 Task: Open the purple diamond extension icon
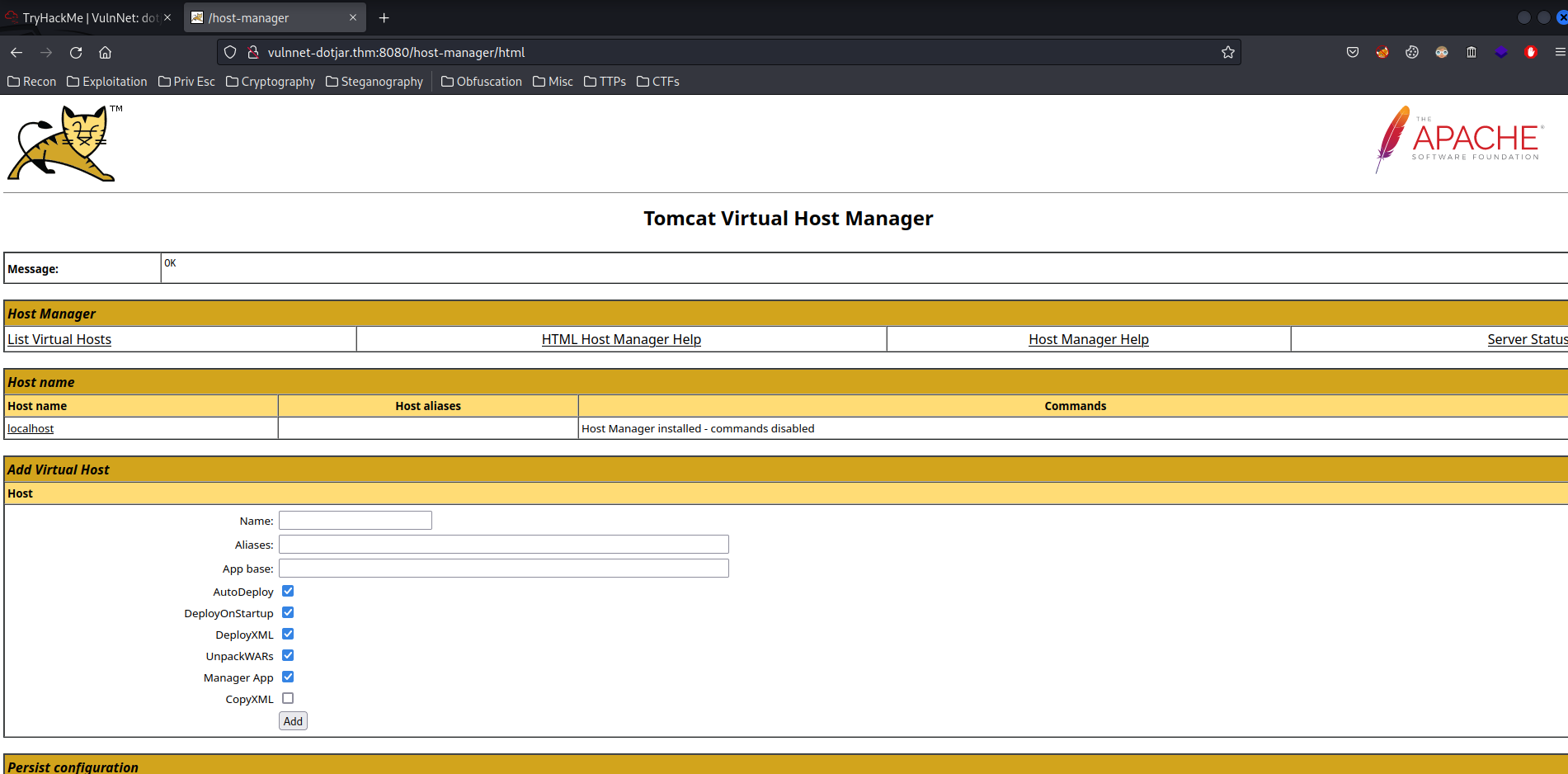[x=1501, y=53]
